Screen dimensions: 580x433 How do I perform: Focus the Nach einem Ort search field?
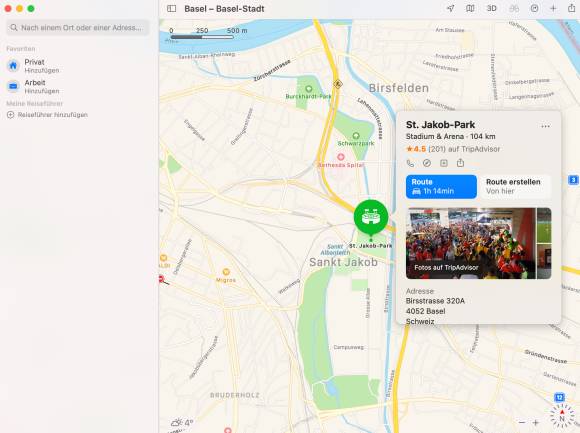tap(78, 28)
